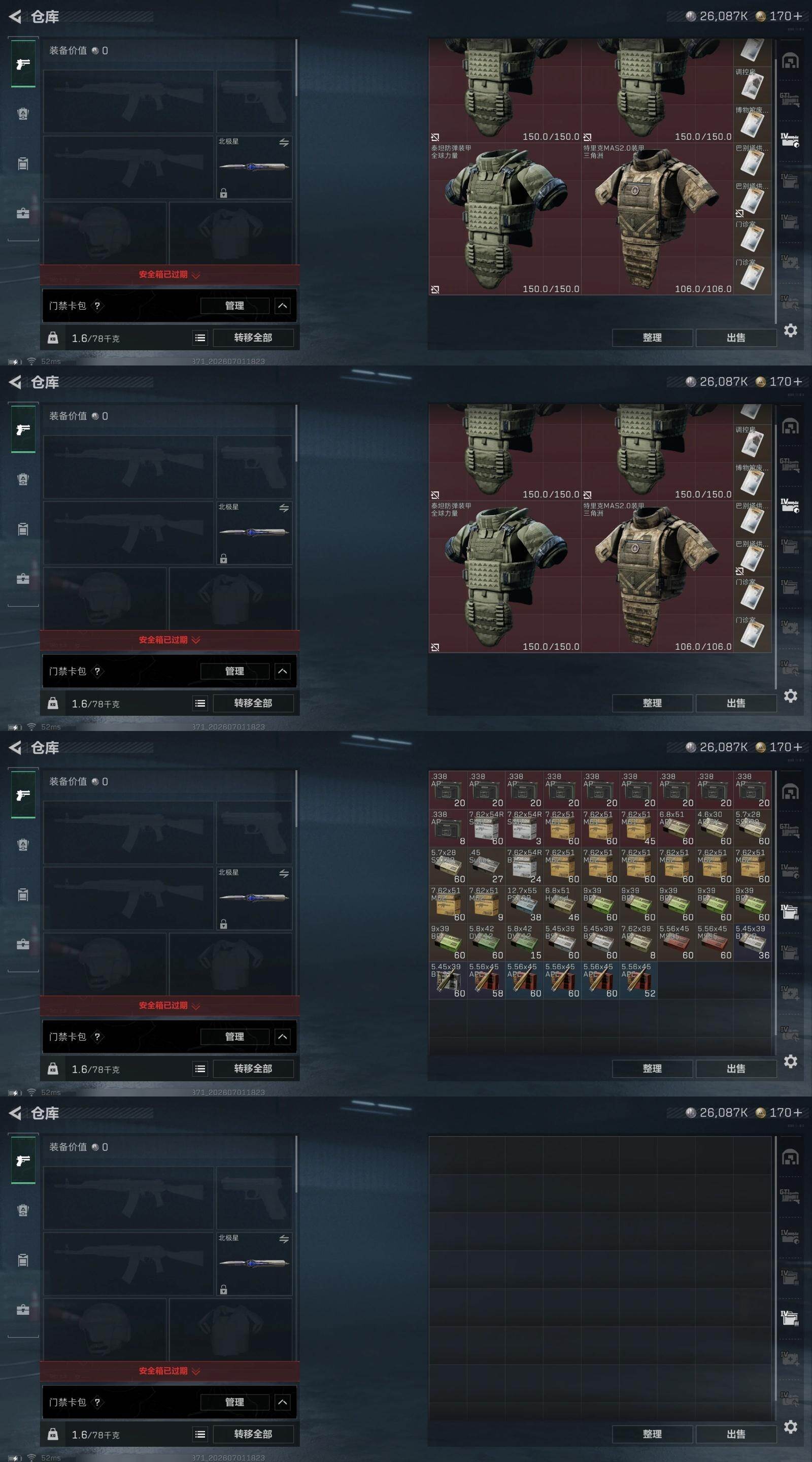Select the 7.62x39 AP stack of 8
Viewport: 812px width, 1462px height.
[x=638, y=942]
